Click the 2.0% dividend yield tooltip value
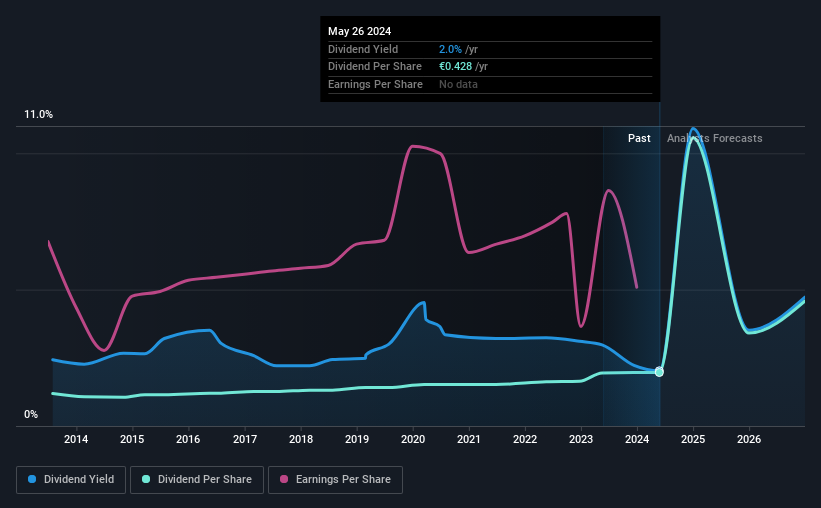 click(x=450, y=49)
